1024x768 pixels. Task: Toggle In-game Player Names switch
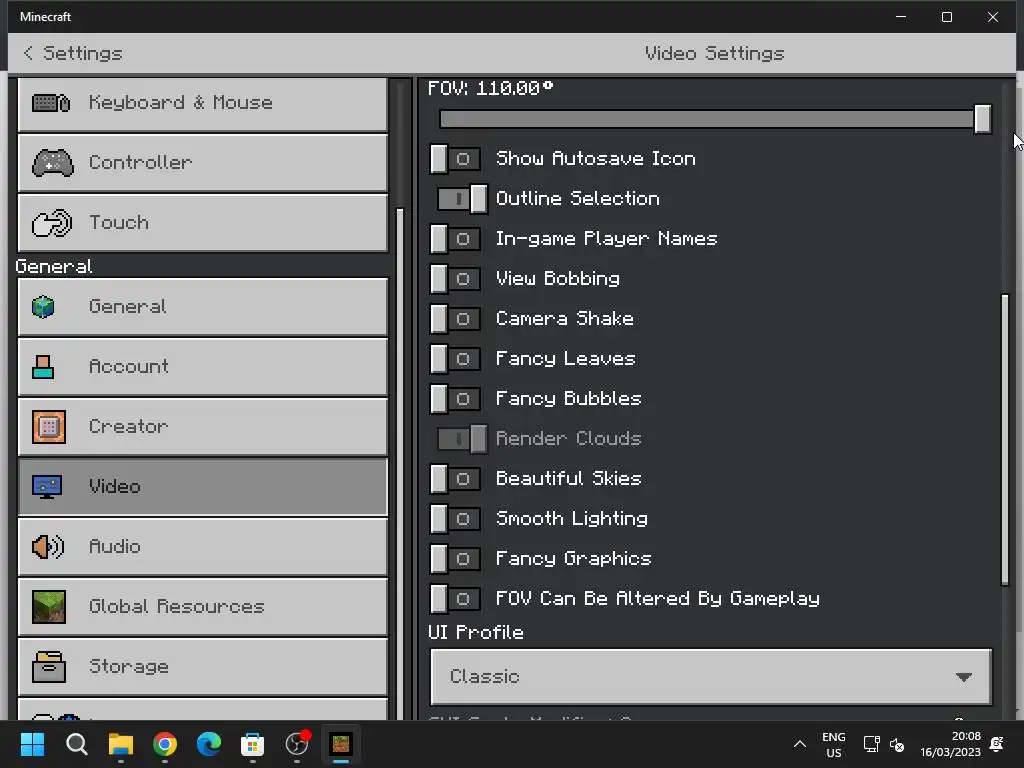tap(455, 239)
